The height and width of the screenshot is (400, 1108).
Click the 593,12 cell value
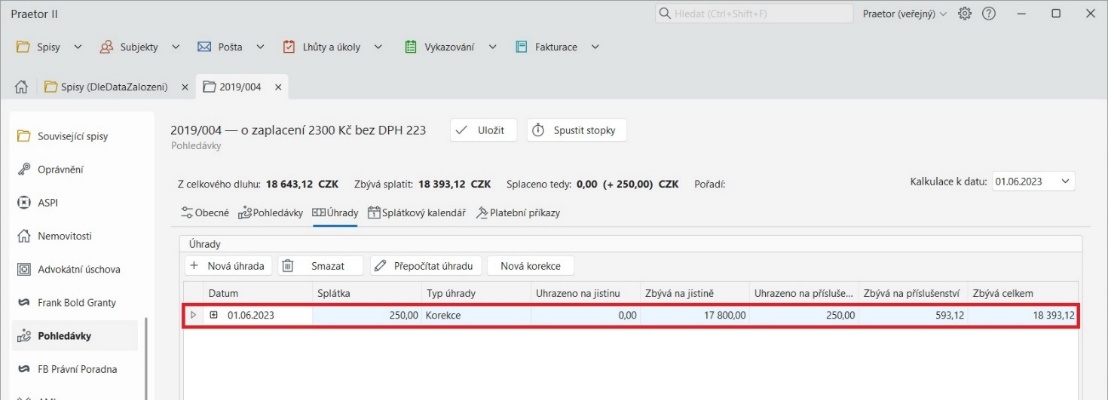tap(948, 316)
